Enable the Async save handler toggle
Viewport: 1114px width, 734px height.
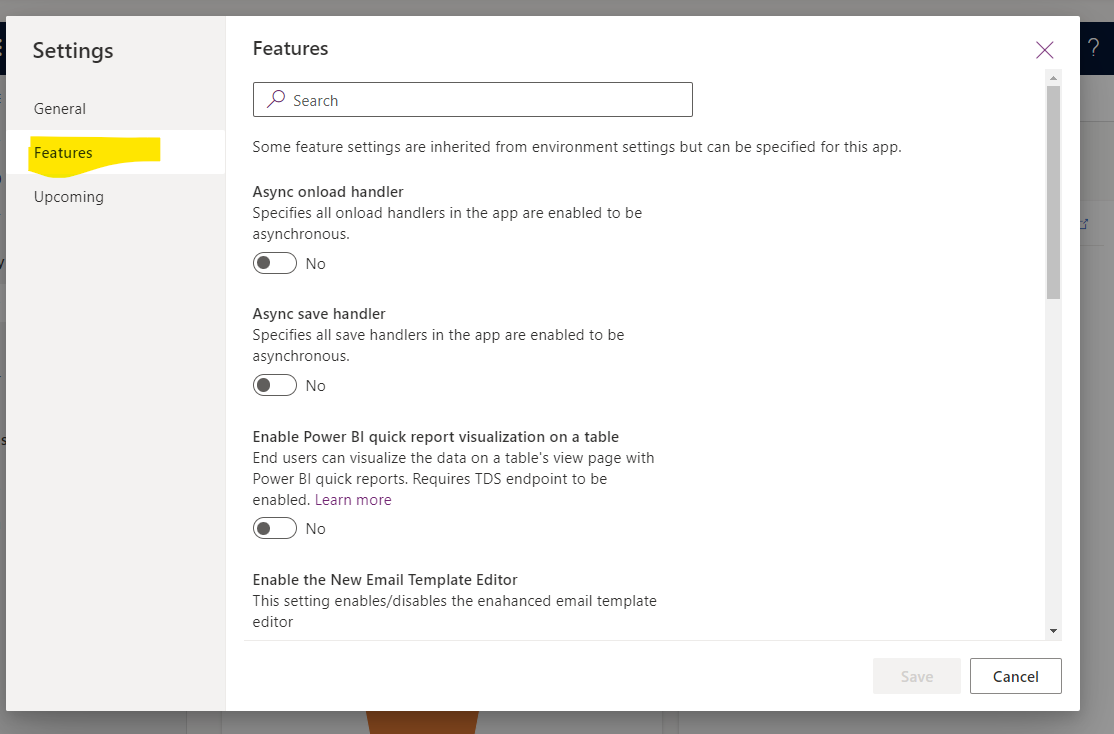(x=274, y=385)
